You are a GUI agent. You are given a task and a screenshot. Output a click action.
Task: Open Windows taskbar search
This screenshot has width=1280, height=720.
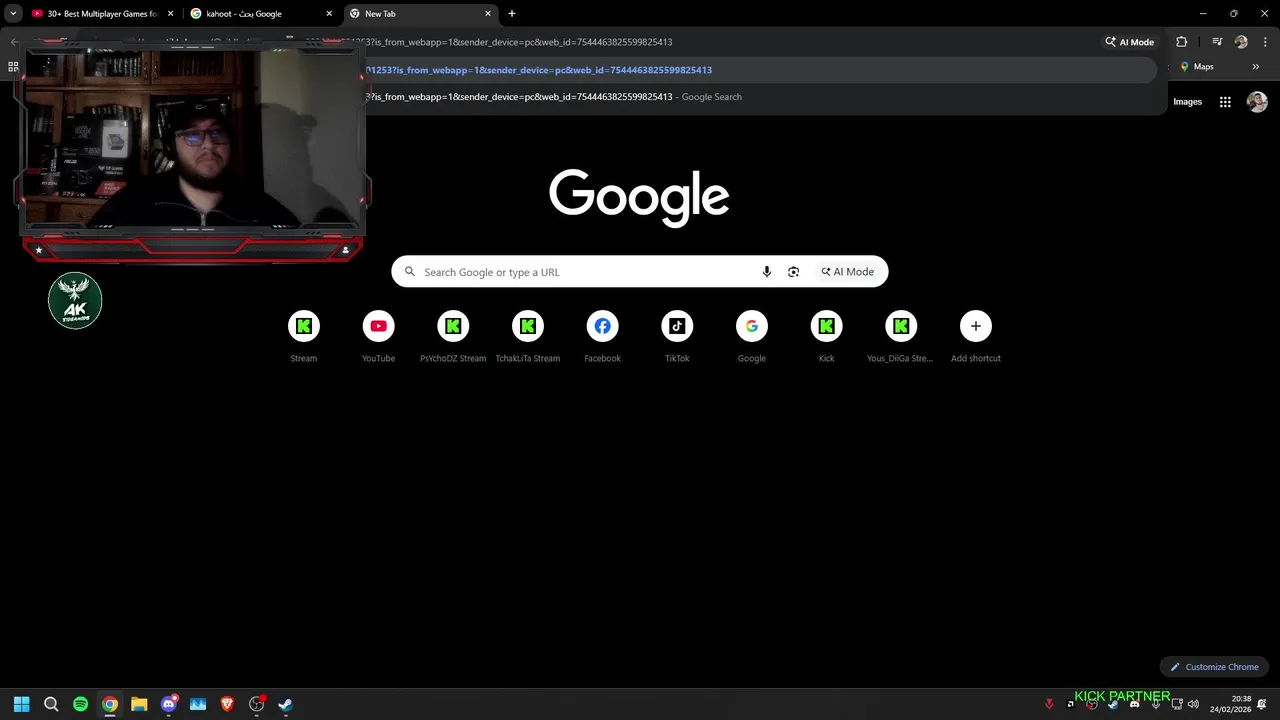51,704
